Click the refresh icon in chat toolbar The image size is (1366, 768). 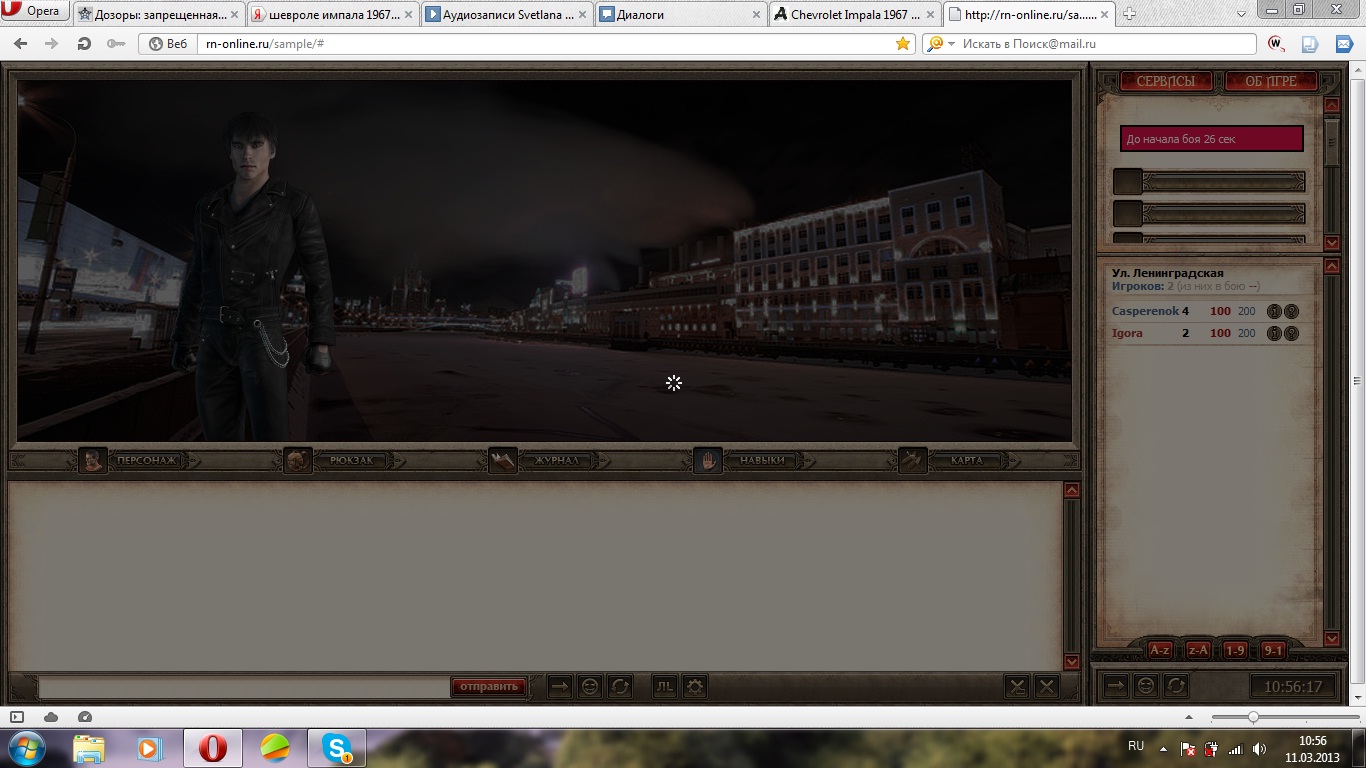(620, 687)
